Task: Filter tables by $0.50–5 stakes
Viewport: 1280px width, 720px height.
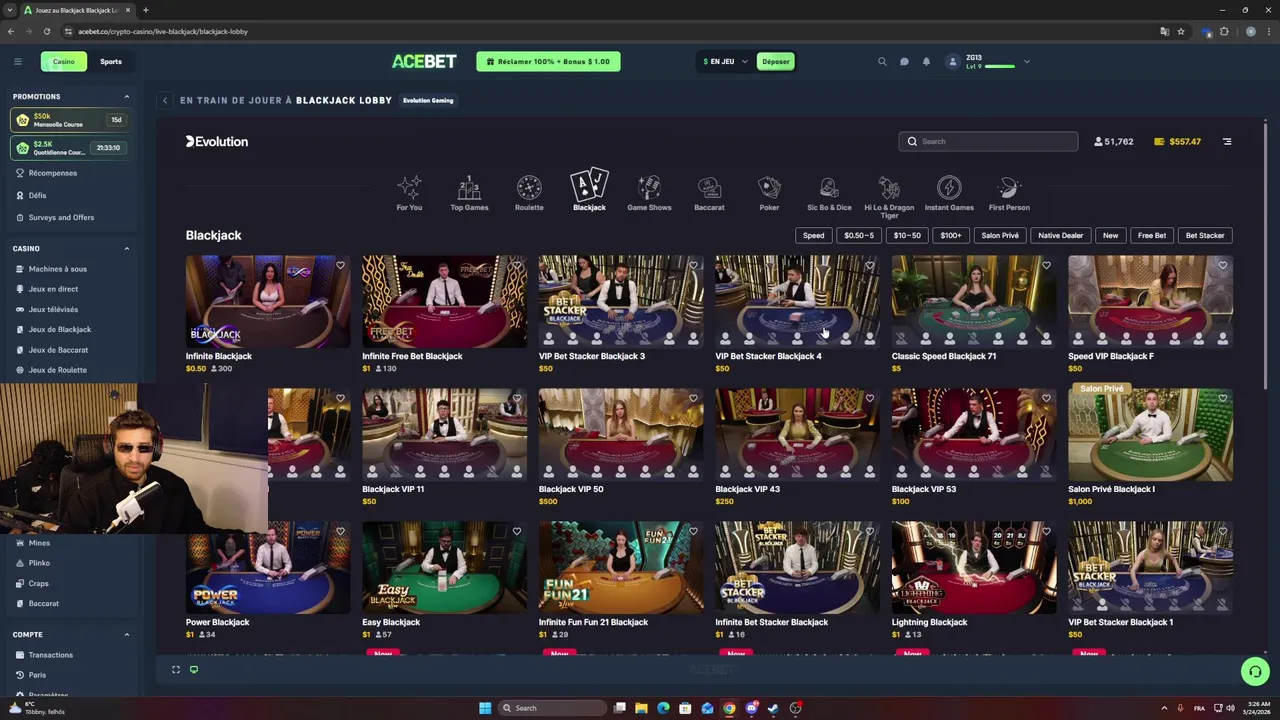Action: 859,235
